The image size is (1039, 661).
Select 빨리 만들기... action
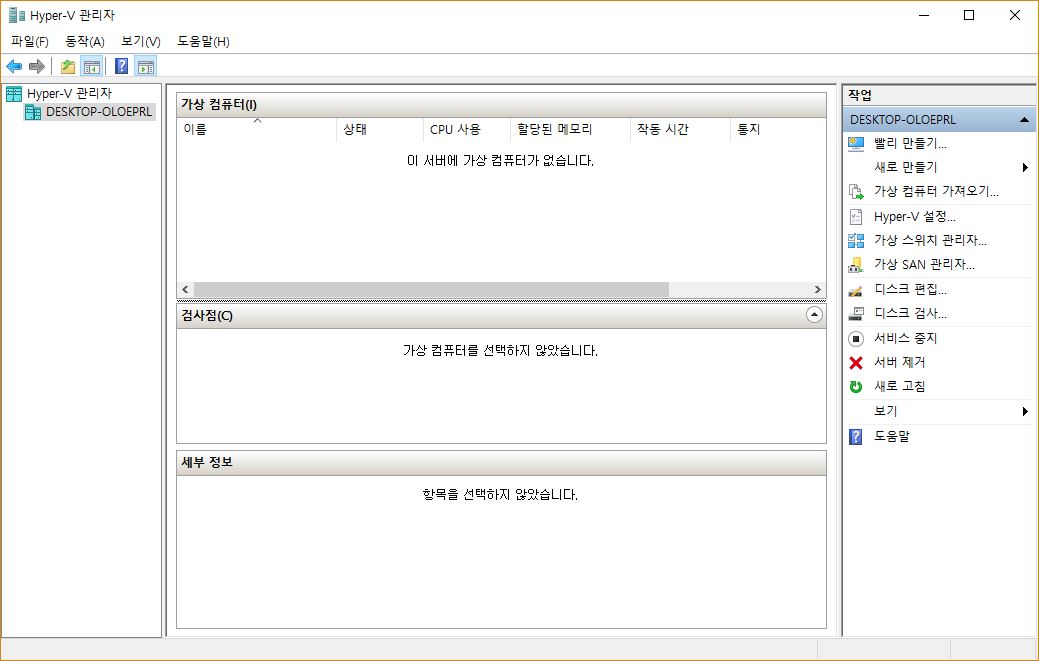coord(910,144)
